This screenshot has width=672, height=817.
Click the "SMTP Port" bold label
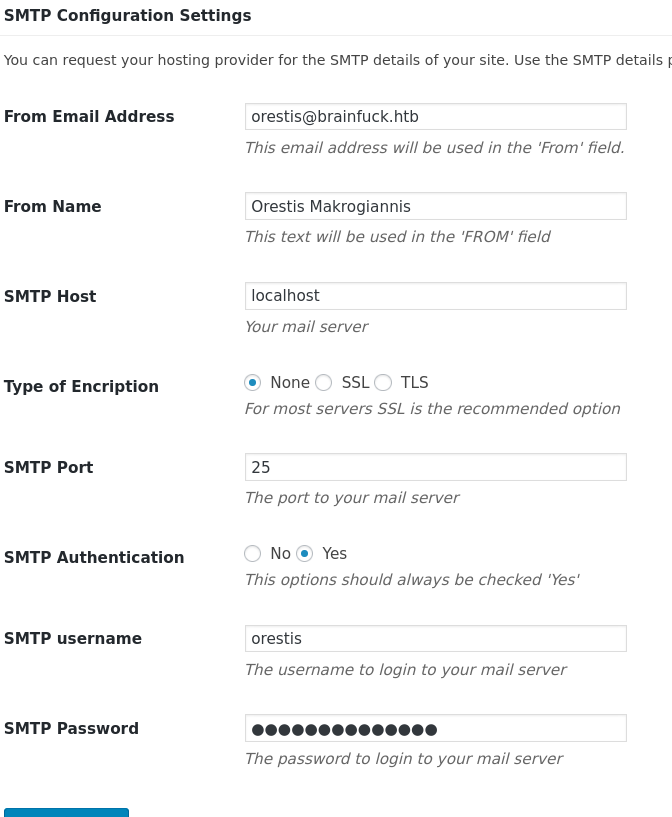pos(49,468)
